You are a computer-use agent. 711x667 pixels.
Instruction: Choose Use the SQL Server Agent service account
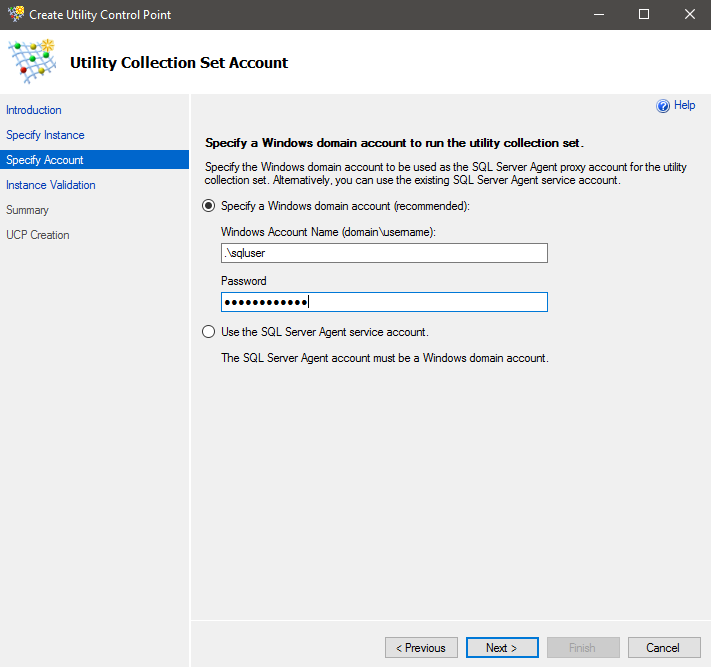coord(209,332)
